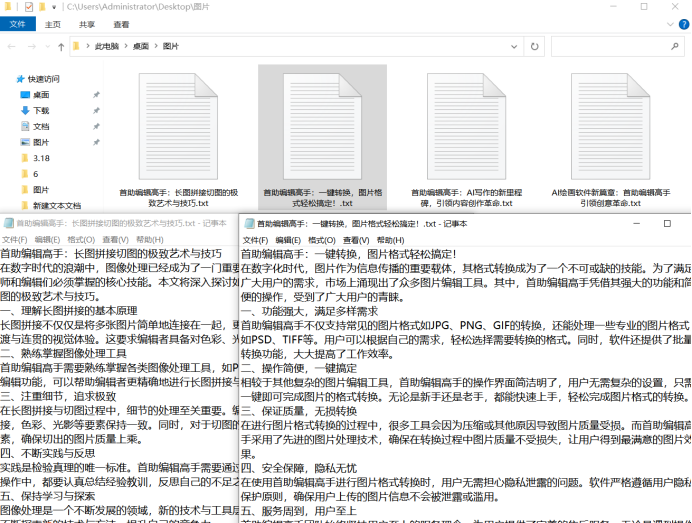Maximize the front Notepad window
This screenshot has height=523, width=692.
[667, 224]
